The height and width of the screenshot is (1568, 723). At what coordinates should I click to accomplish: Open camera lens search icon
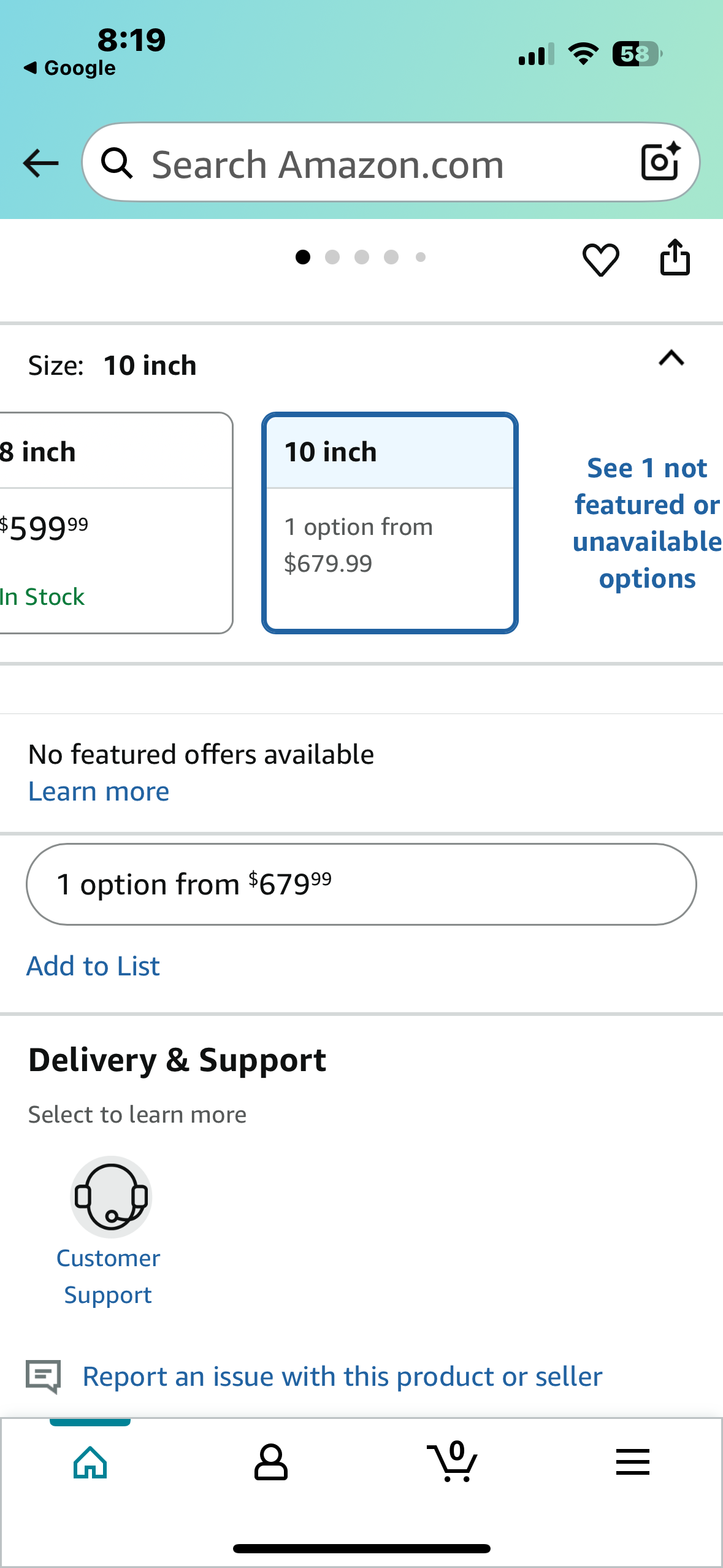(660, 162)
